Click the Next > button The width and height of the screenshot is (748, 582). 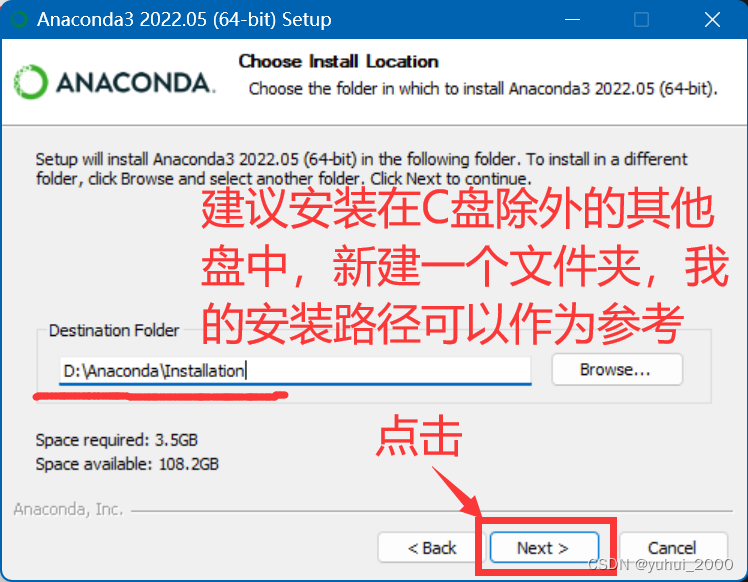(544, 548)
